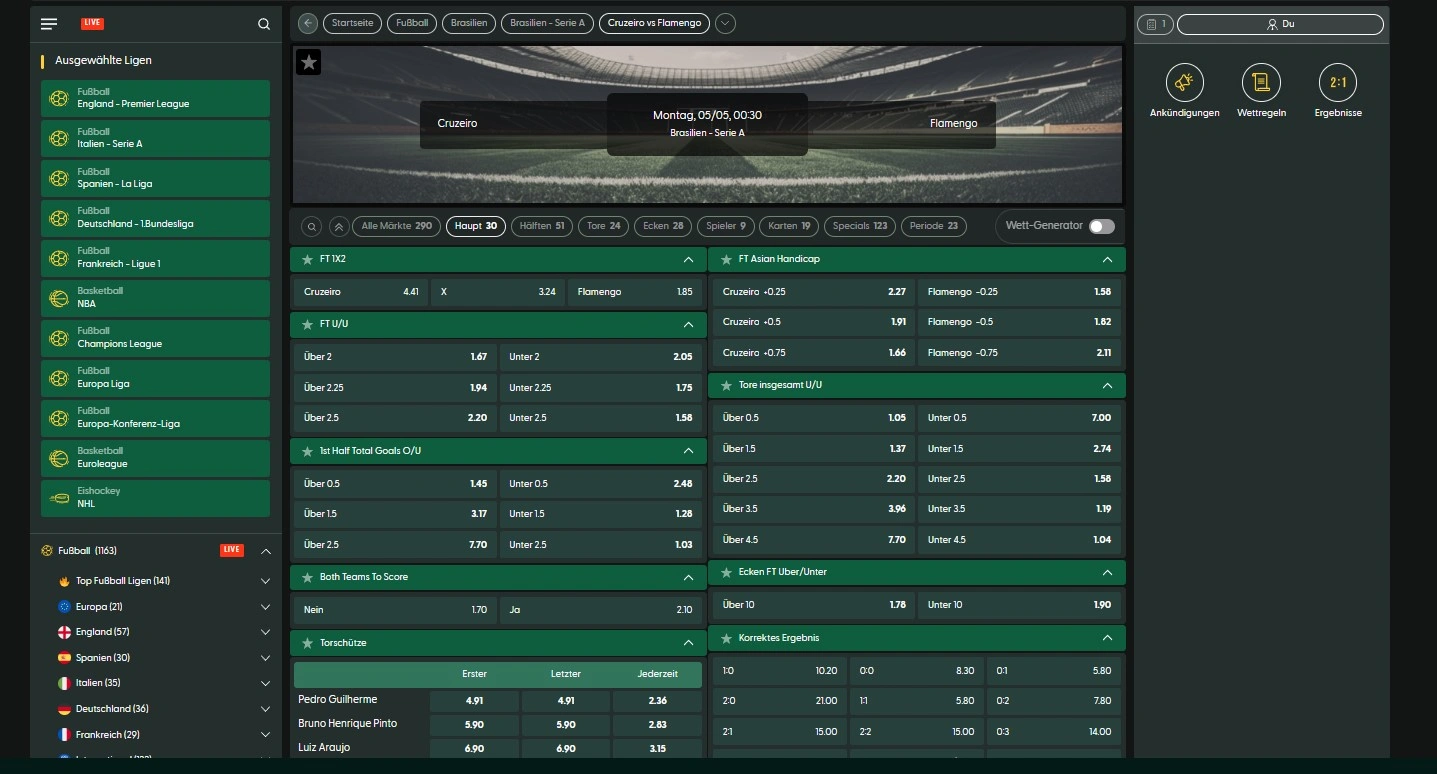Screen dimensions: 1437x774
Task: Click the market search icon beside Alle Märkte
Action: click(312, 226)
